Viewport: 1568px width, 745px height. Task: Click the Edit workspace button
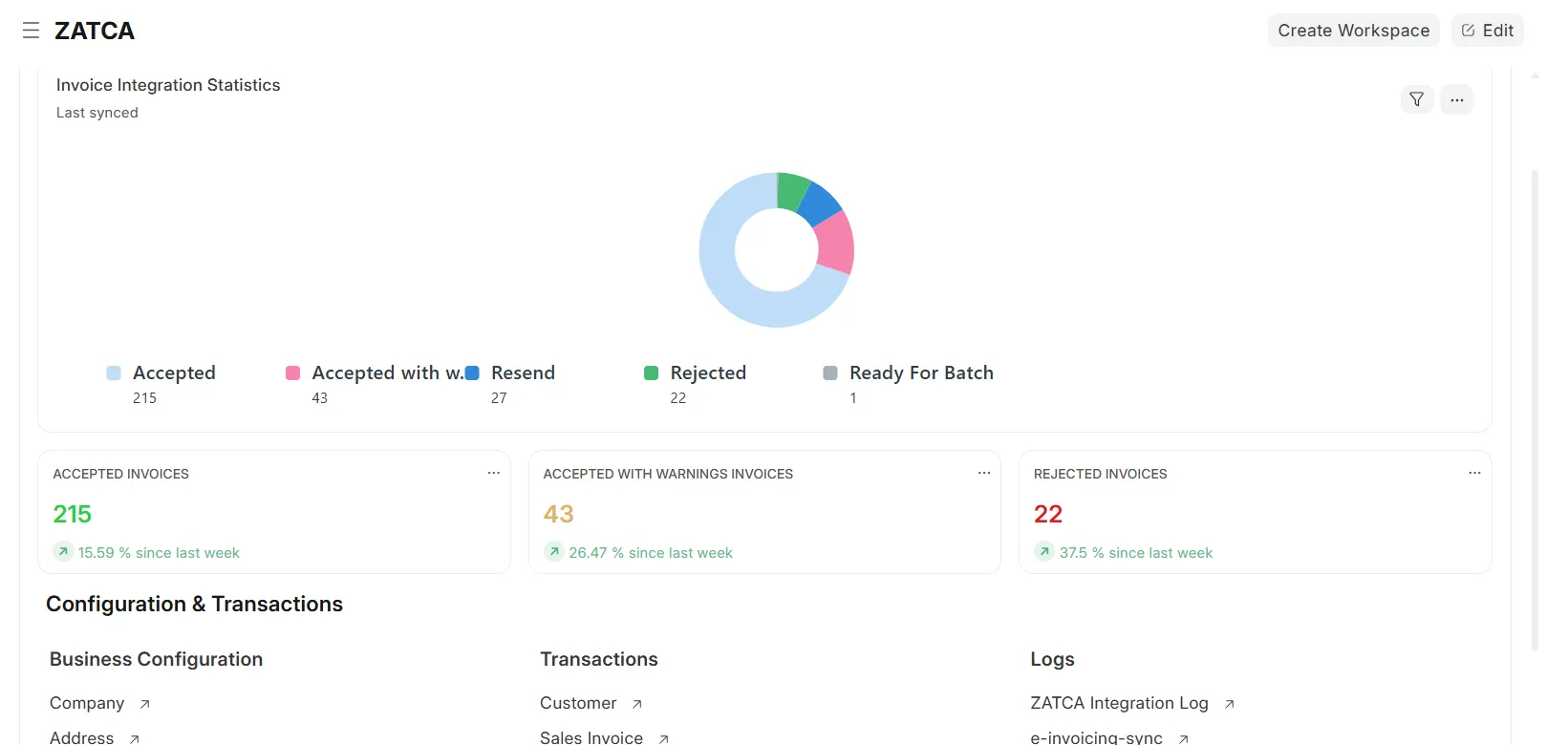tap(1487, 31)
